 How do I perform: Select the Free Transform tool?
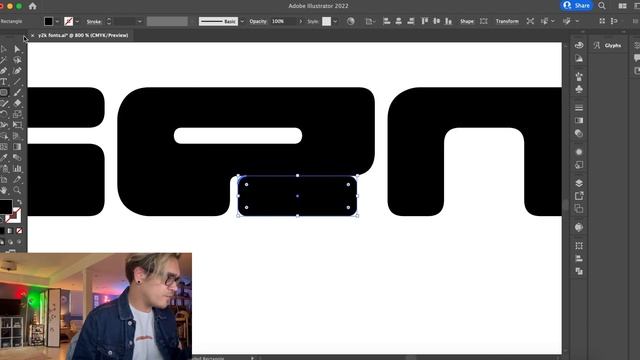17,125
